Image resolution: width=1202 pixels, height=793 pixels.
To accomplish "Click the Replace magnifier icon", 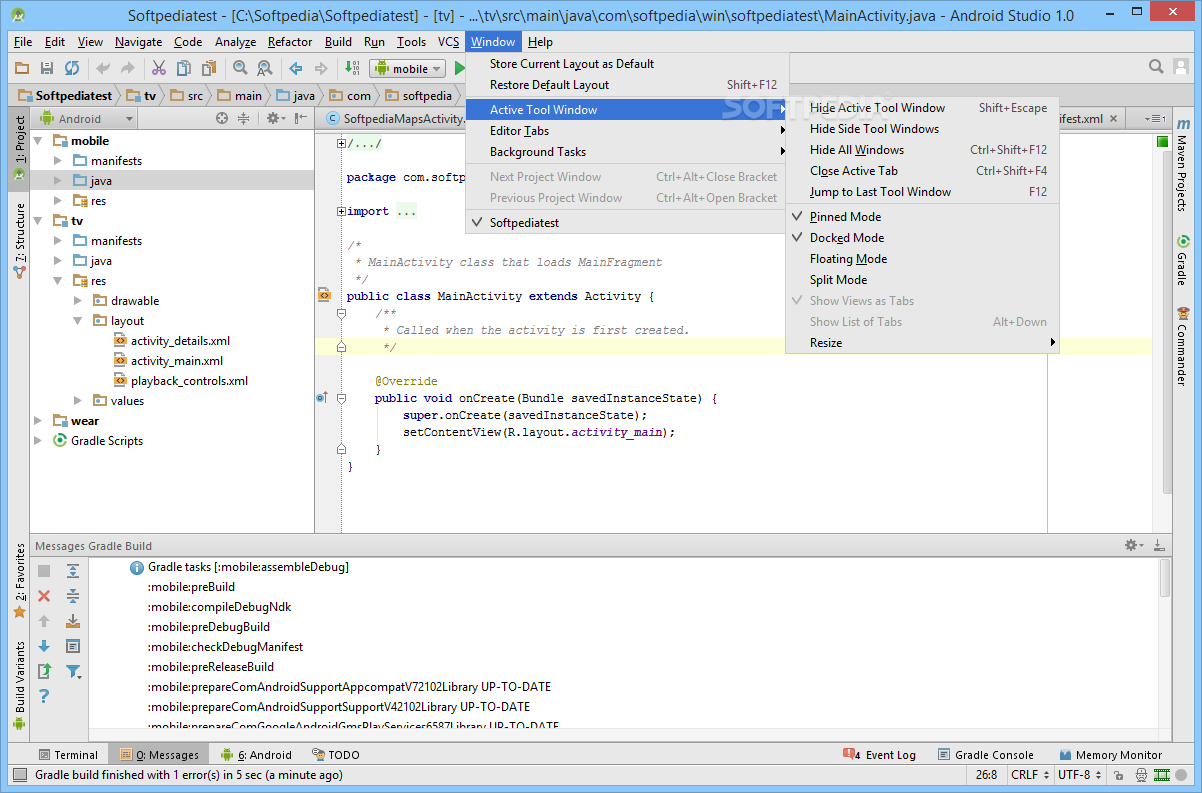I will pos(265,68).
